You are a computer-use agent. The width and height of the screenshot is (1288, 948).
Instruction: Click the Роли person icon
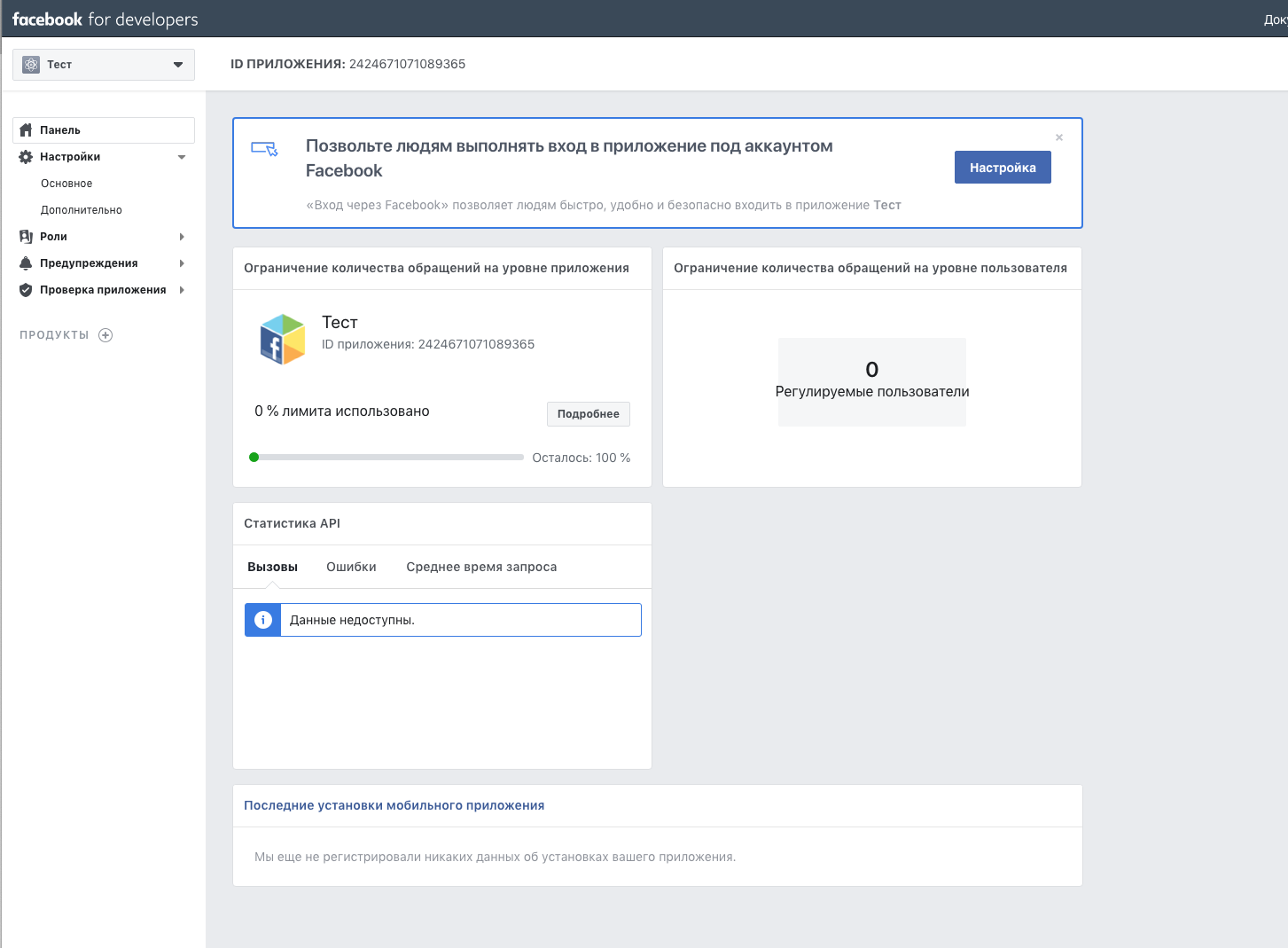click(26, 237)
